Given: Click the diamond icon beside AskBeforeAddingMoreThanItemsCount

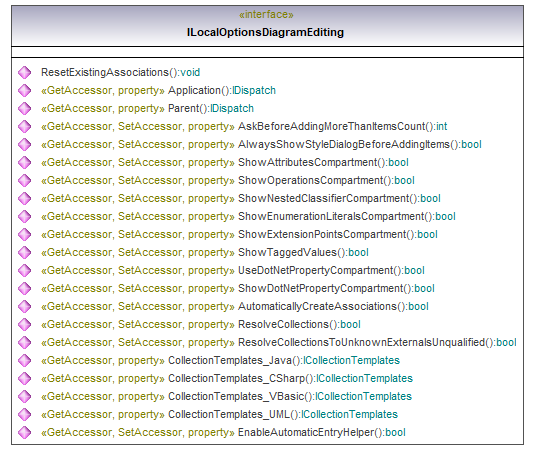Looking at the screenshot, I should pos(25,126).
